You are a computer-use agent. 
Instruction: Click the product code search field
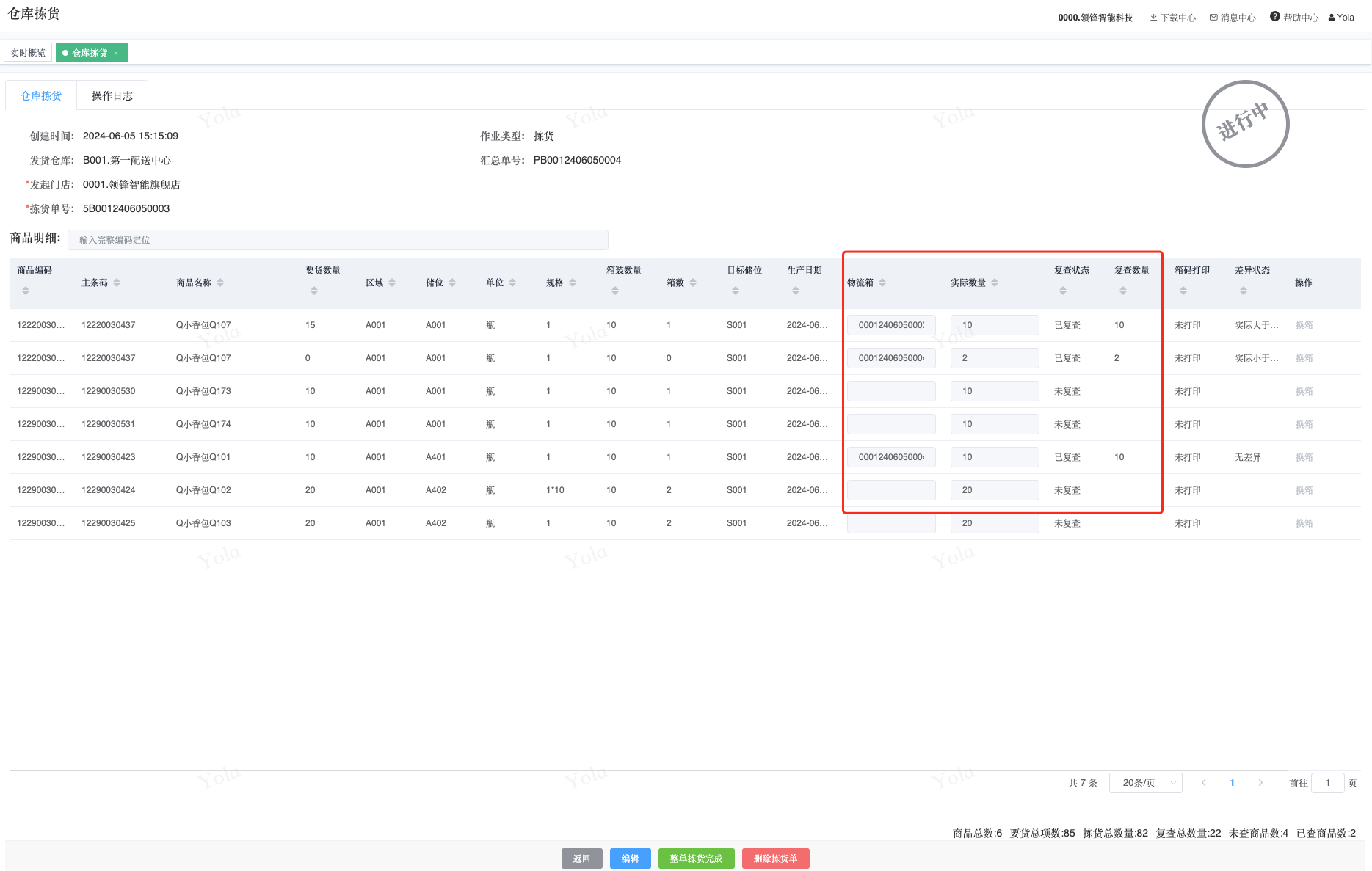coord(338,240)
